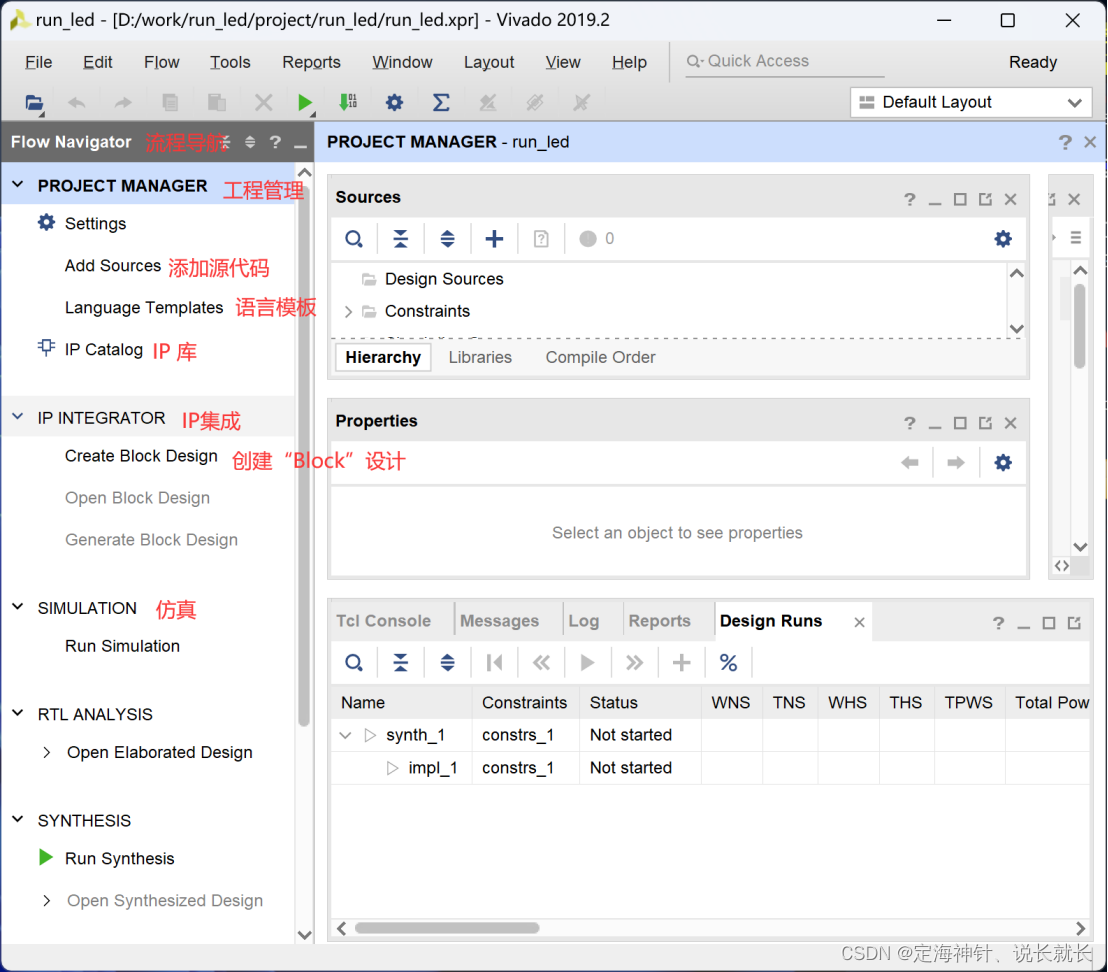Collapse synth_1 run row
Viewport: 1108px width, 972px height.
tap(345, 735)
